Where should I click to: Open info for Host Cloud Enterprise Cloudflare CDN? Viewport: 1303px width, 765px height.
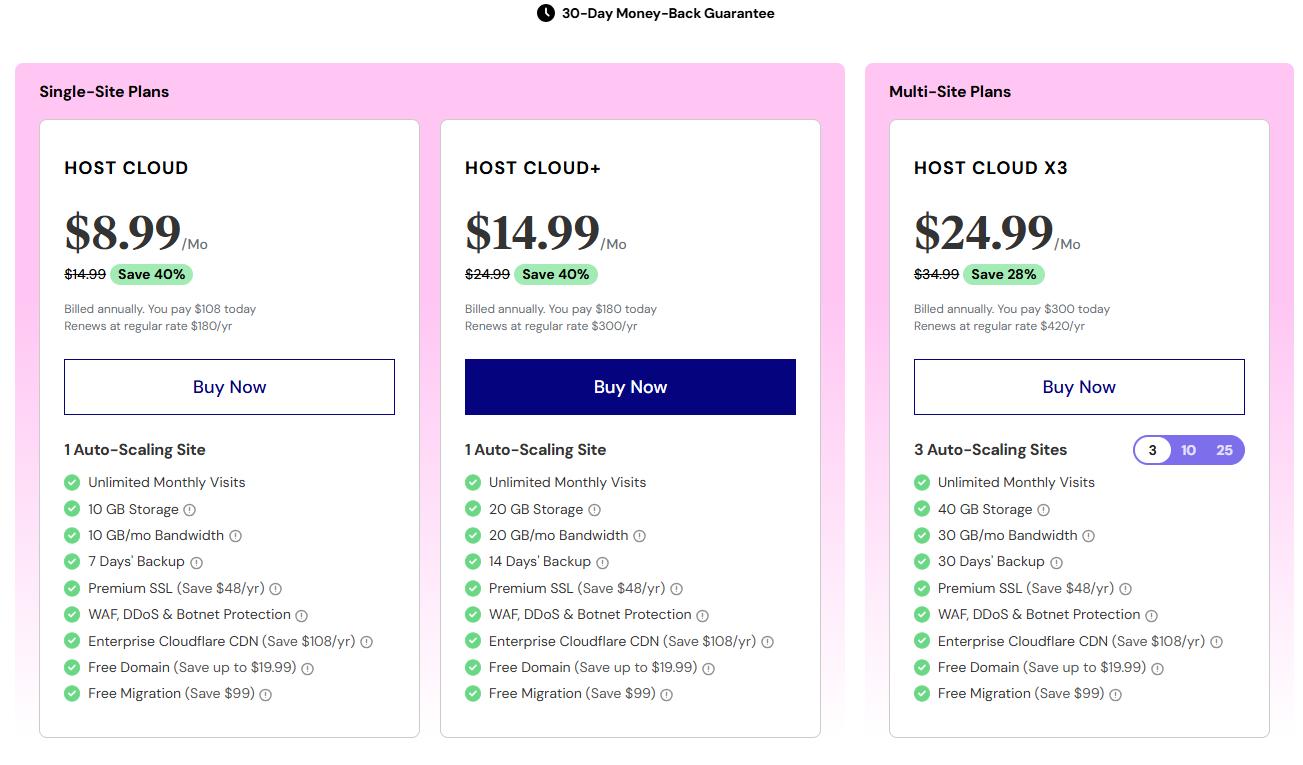coord(366,642)
